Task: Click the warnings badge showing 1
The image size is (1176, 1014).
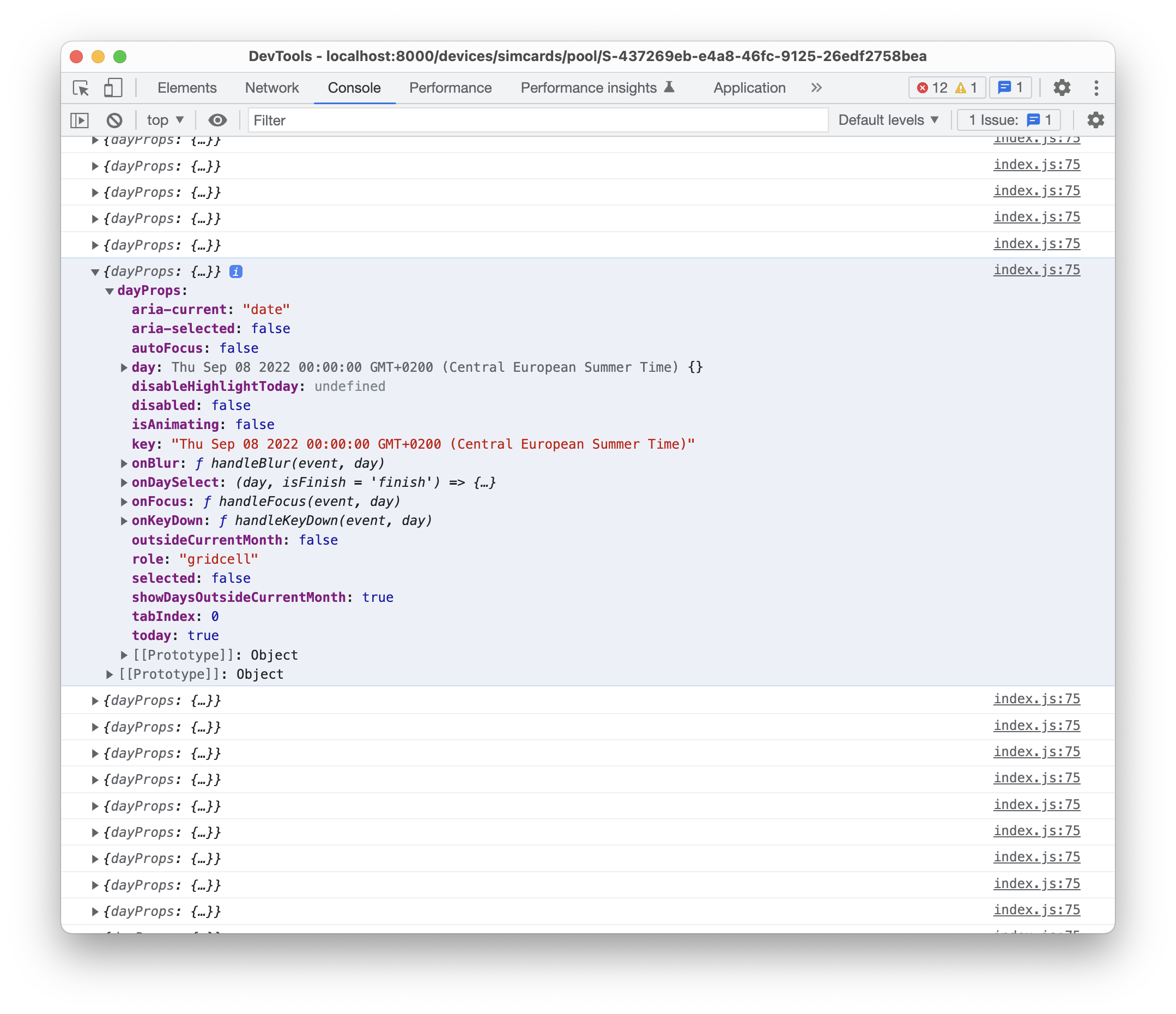Action: click(966, 87)
